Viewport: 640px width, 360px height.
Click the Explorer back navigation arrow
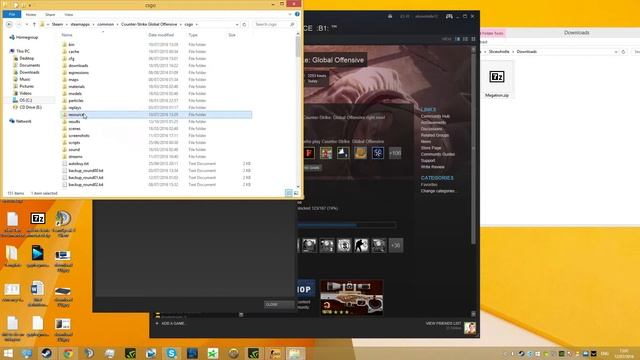tap(9, 24)
